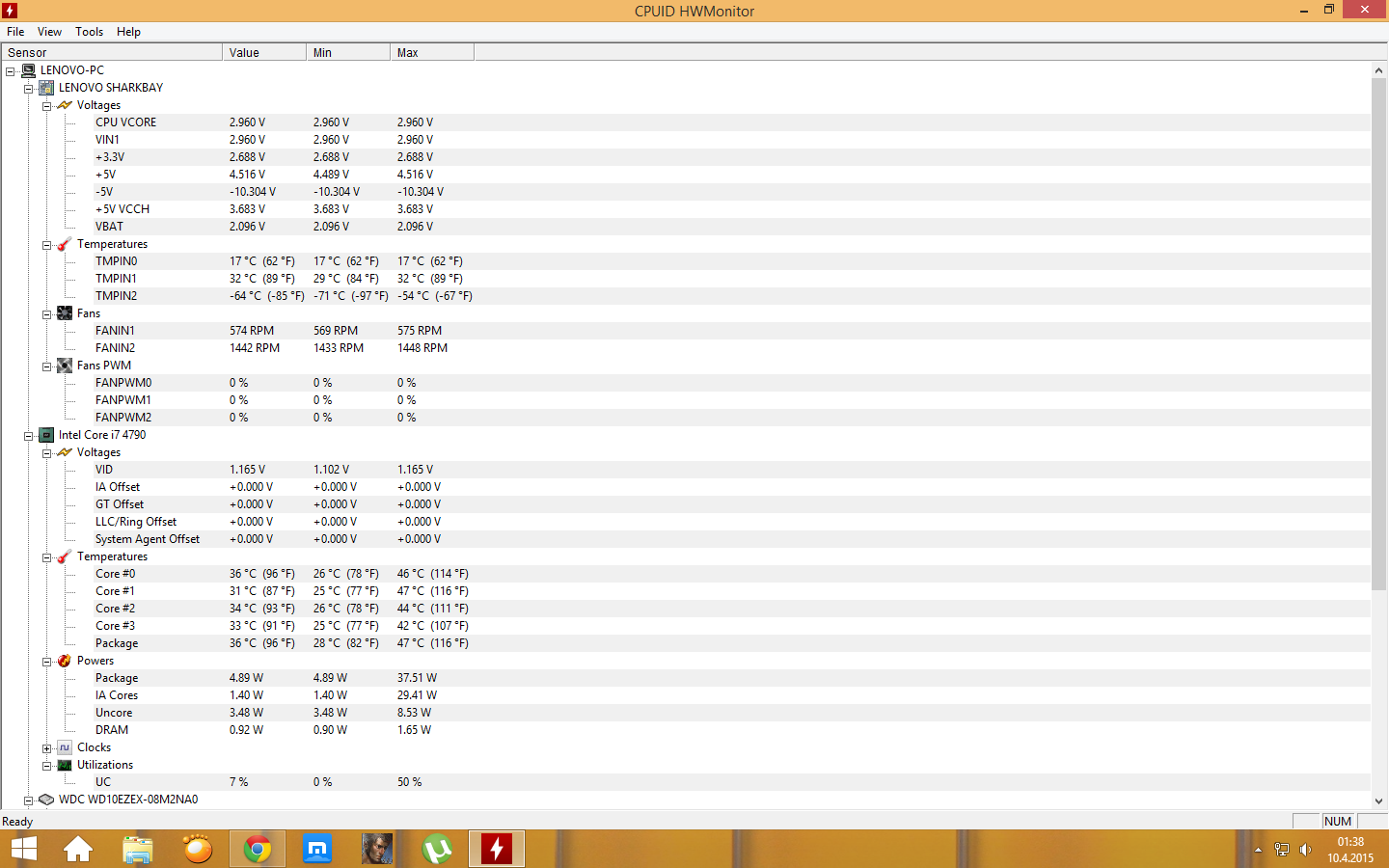
Task: Click the scrollbar up arrow
Action: click(x=1378, y=70)
